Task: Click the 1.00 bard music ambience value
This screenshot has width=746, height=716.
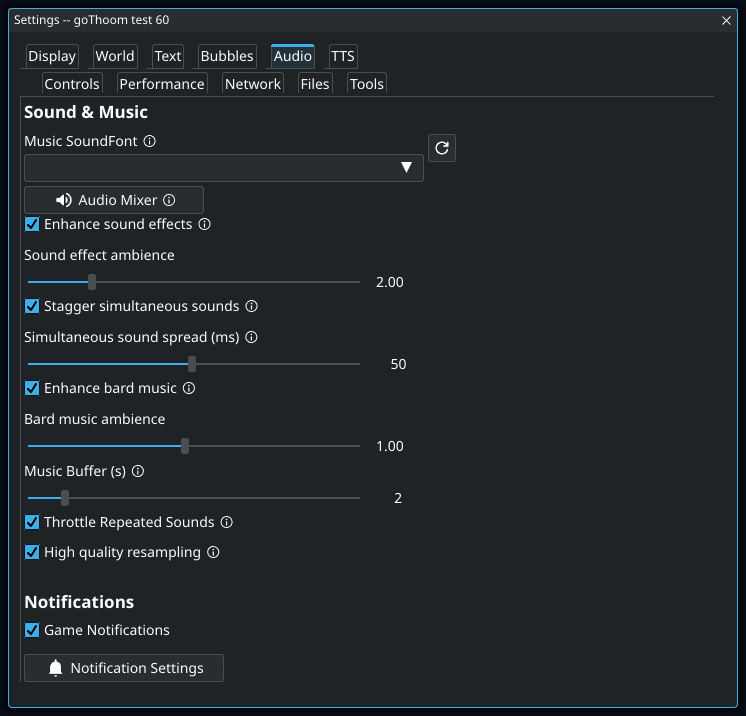Action: [x=390, y=446]
